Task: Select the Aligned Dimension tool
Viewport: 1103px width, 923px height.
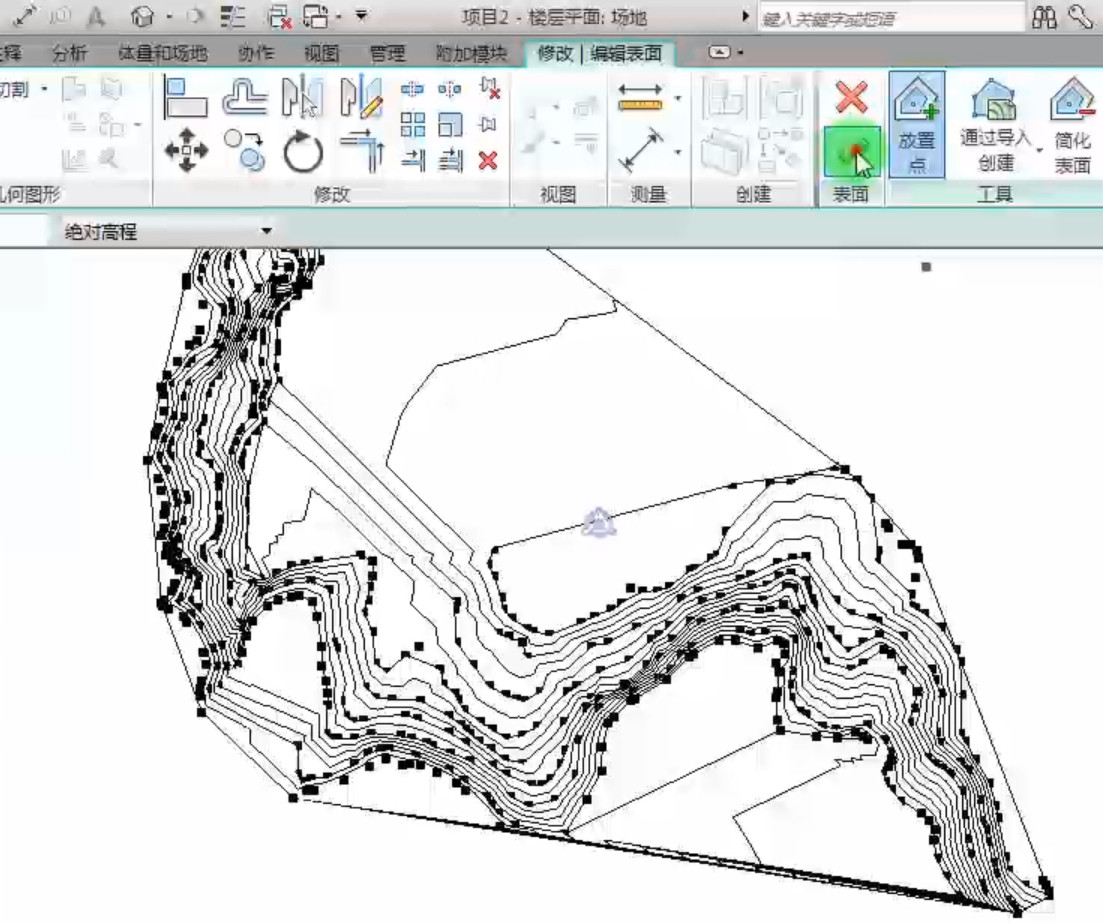Action: (641, 151)
